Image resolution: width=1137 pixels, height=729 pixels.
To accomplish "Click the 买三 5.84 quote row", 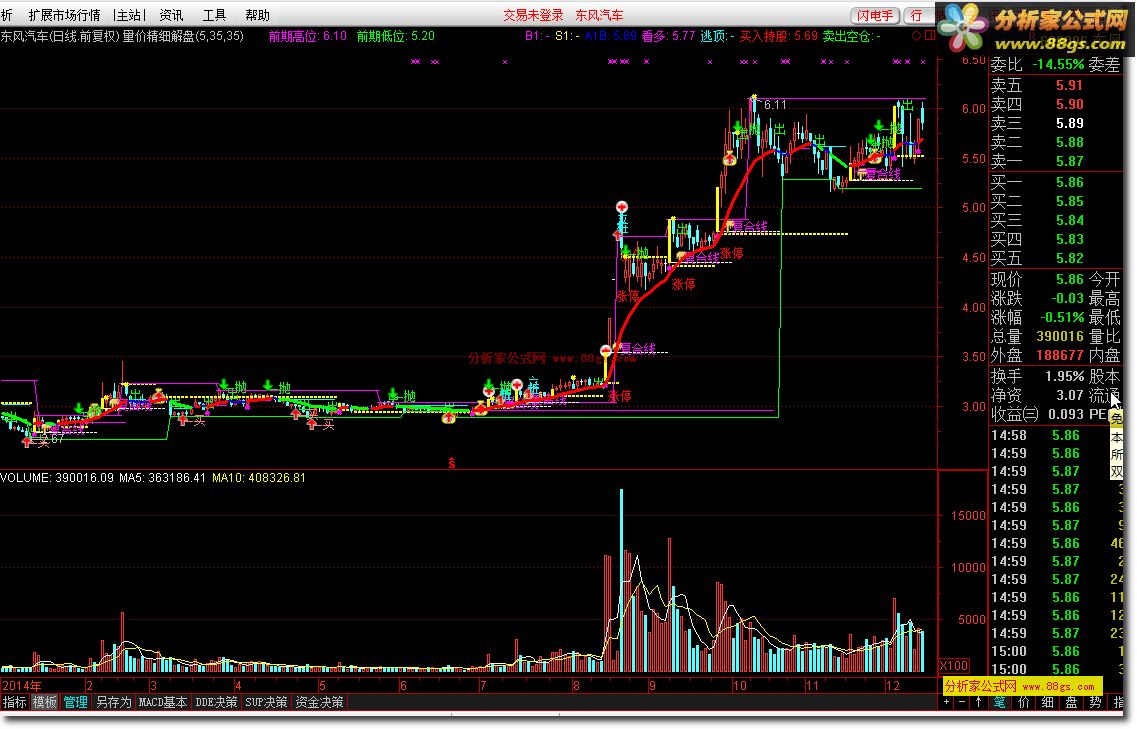I will pyautogui.click(x=1055, y=220).
